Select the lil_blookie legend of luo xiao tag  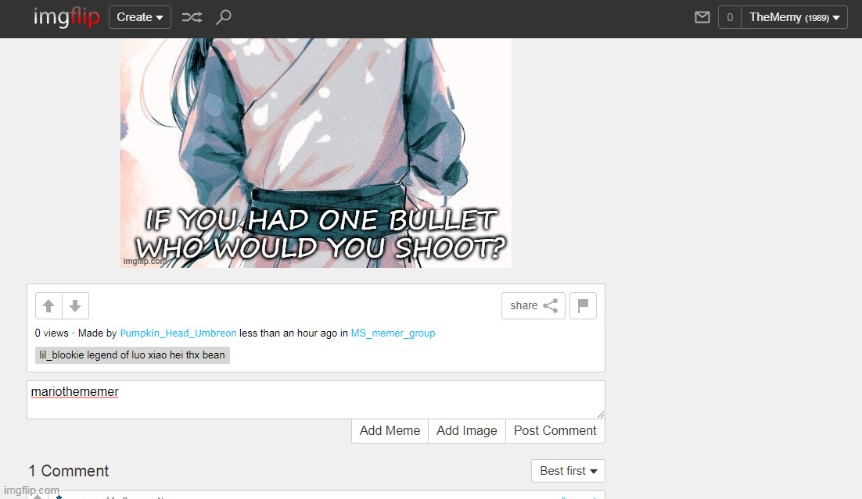coord(132,355)
